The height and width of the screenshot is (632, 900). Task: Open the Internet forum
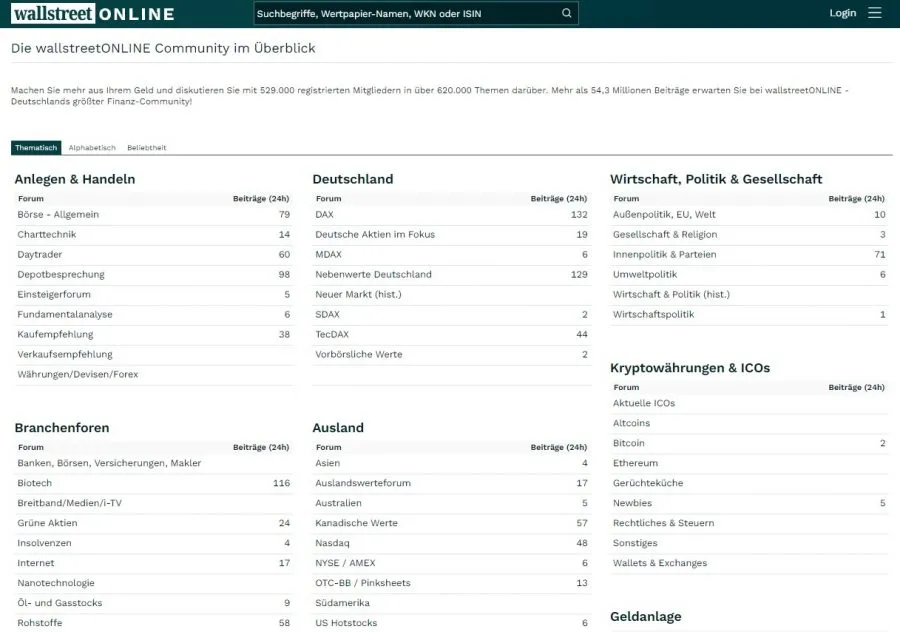pos(36,563)
